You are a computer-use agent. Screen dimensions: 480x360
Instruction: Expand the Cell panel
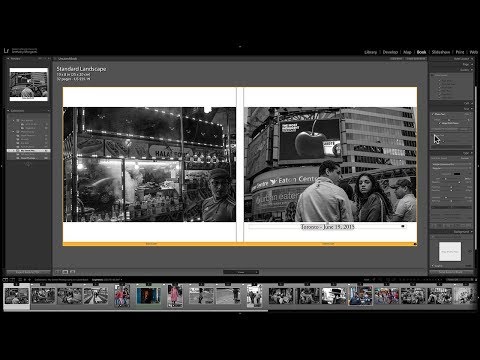[472, 103]
